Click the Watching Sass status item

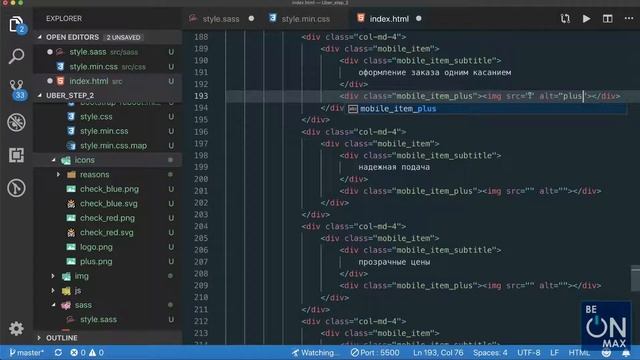coord(314,353)
